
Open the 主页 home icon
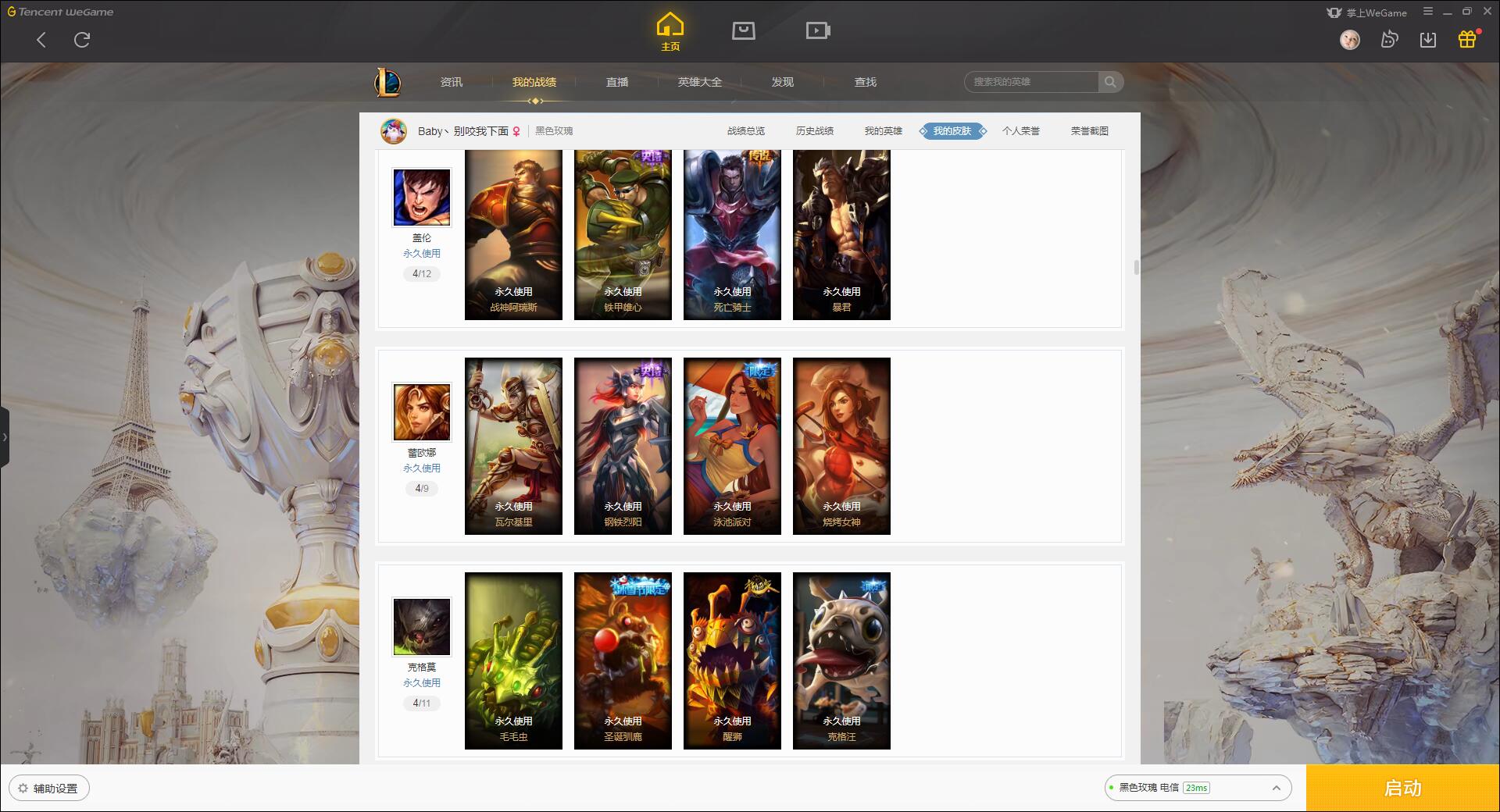tap(670, 32)
